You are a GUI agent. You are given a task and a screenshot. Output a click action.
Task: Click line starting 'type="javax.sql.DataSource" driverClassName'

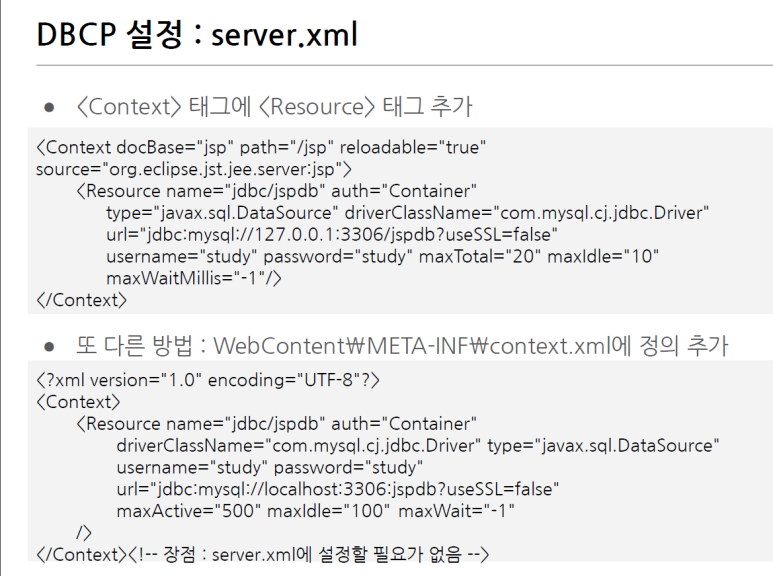click(x=407, y=213)
